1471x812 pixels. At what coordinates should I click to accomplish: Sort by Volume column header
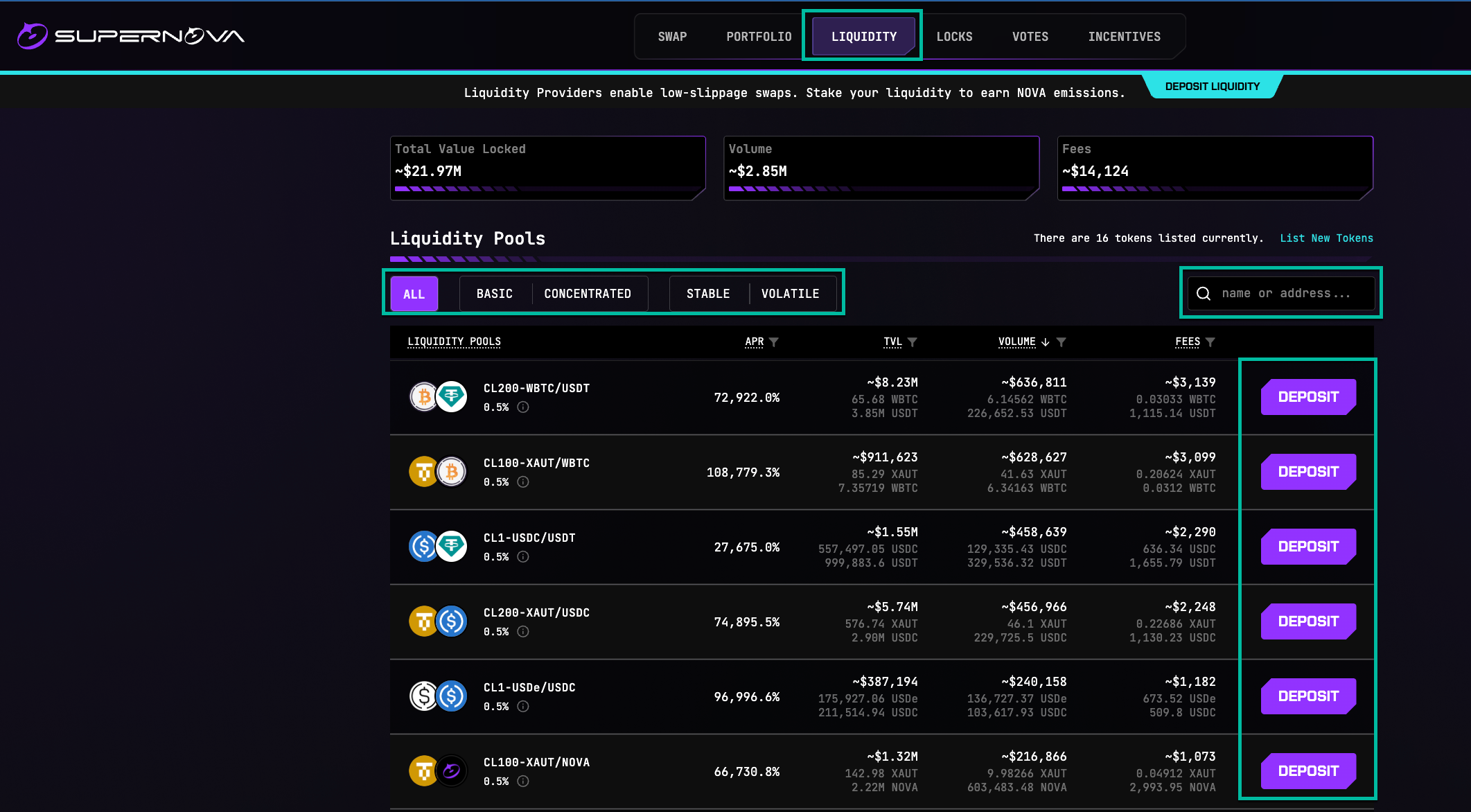tap(1016, 342)
